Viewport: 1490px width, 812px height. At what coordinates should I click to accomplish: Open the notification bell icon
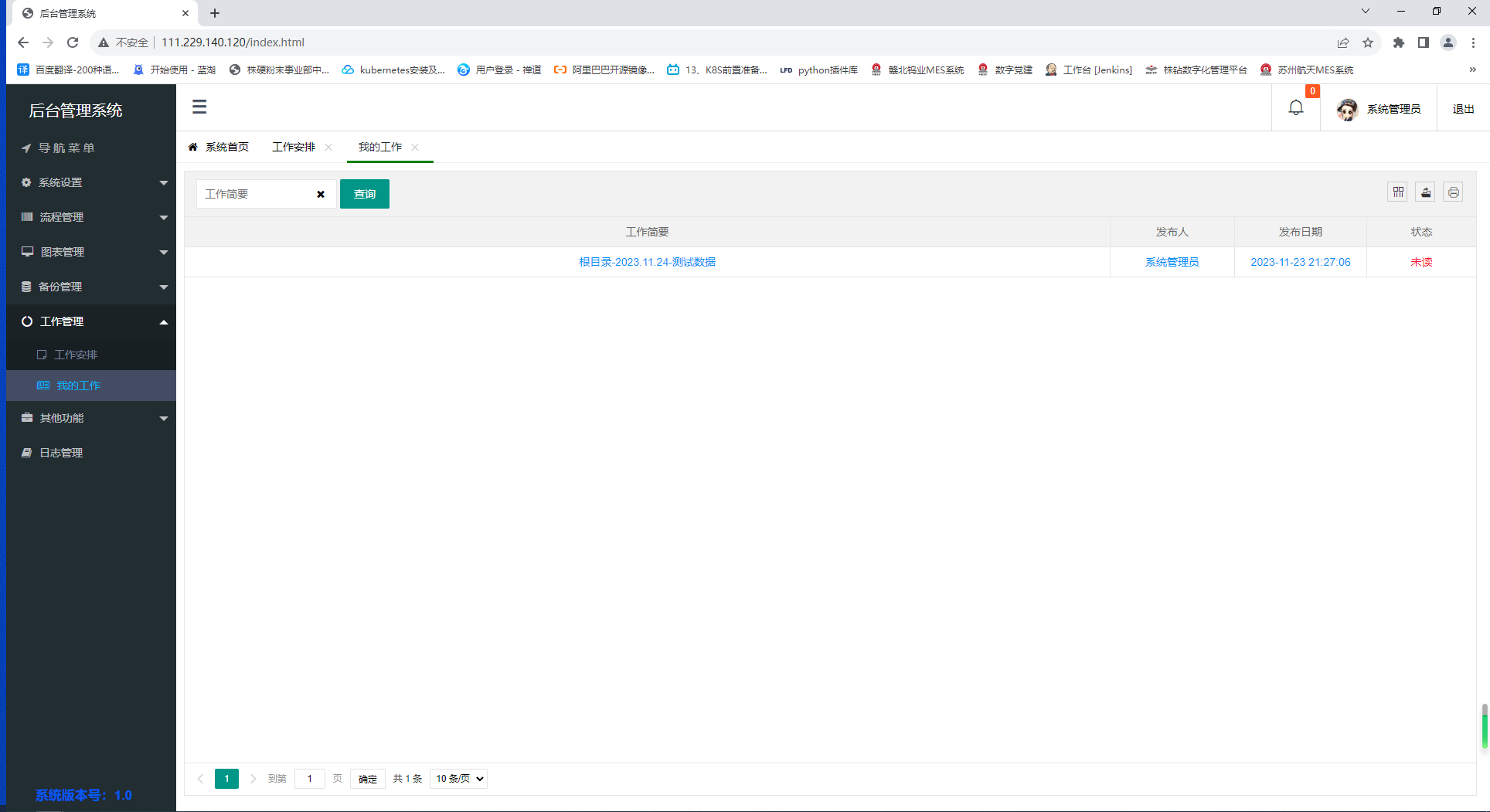[1296, 107]
